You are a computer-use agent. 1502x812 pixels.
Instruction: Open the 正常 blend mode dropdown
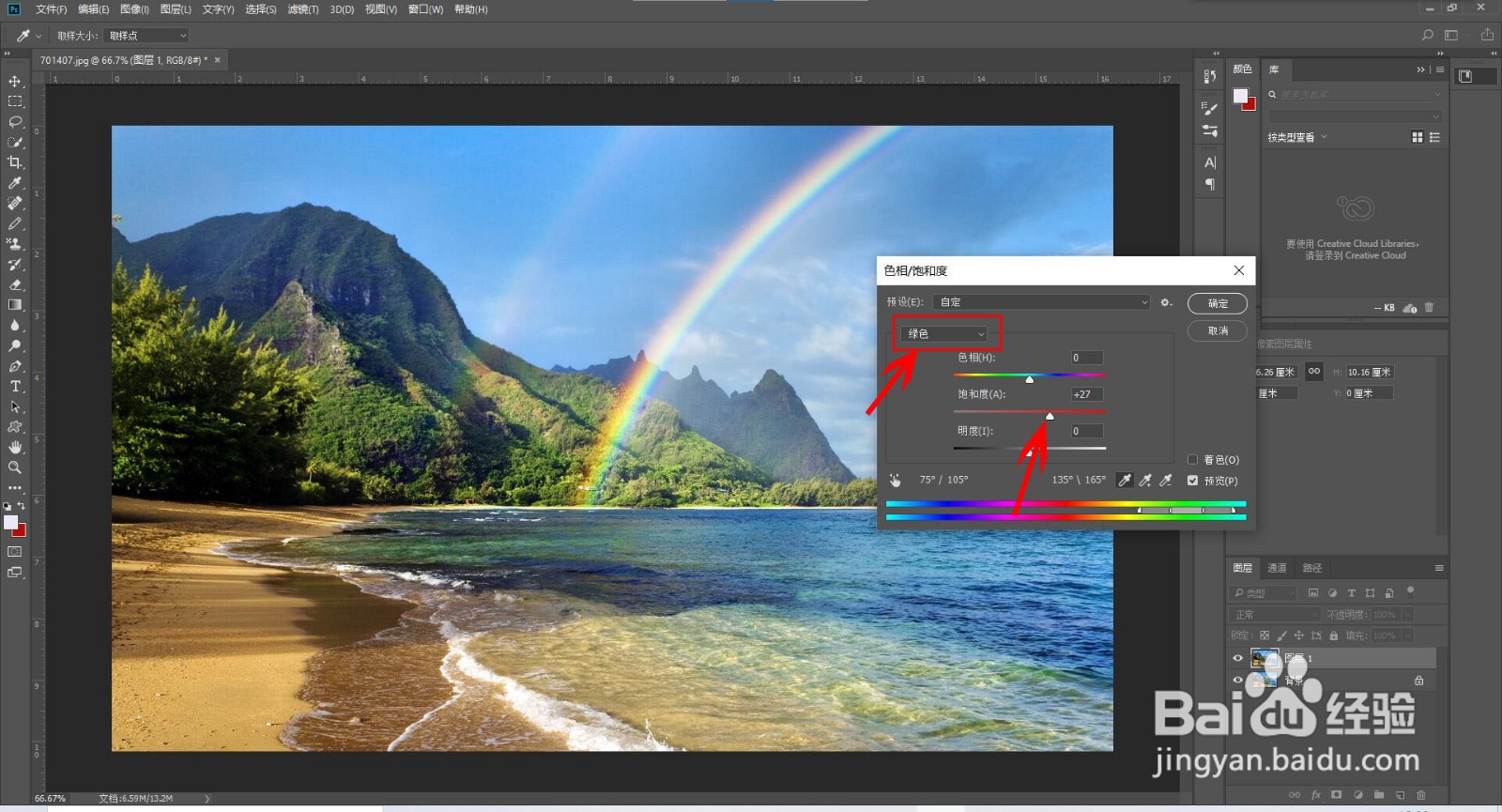click(x=1275, y=614)
